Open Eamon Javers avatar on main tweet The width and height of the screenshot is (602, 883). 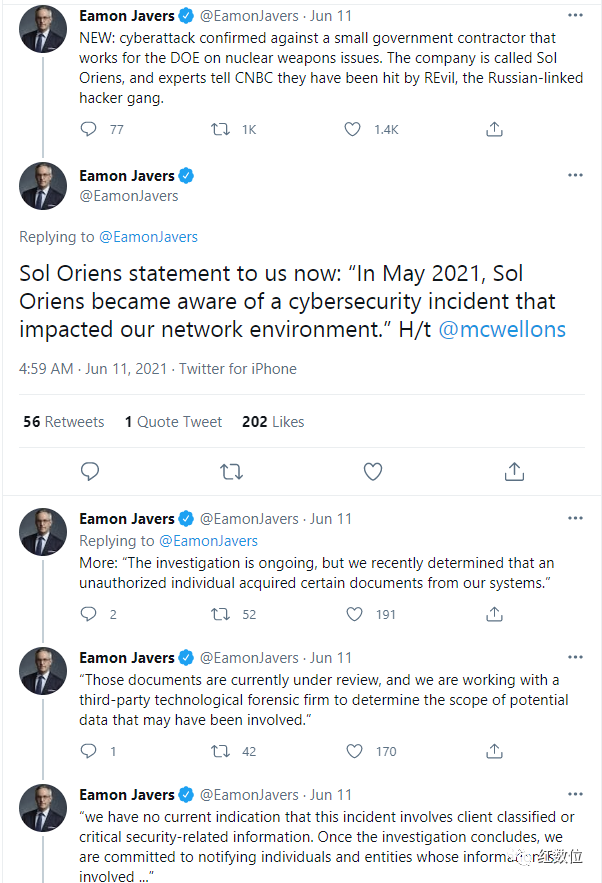(x=43, y=186)
